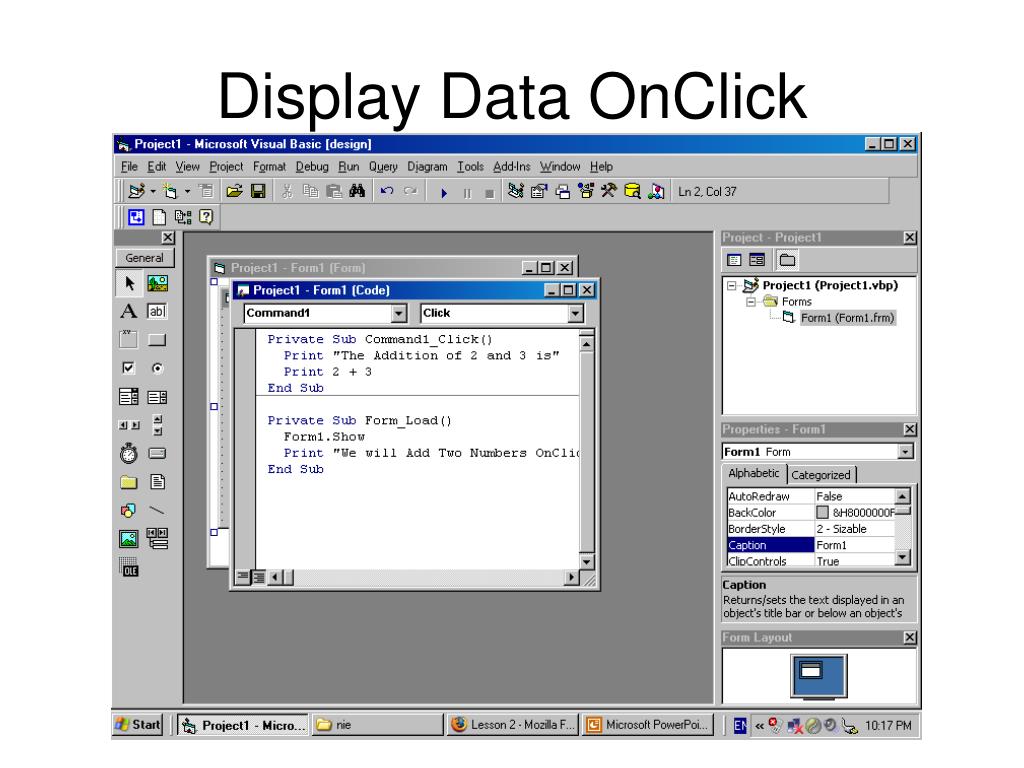Click the BackColor color swatch
The image size is (1024, 768).
[x=823, y=513]
